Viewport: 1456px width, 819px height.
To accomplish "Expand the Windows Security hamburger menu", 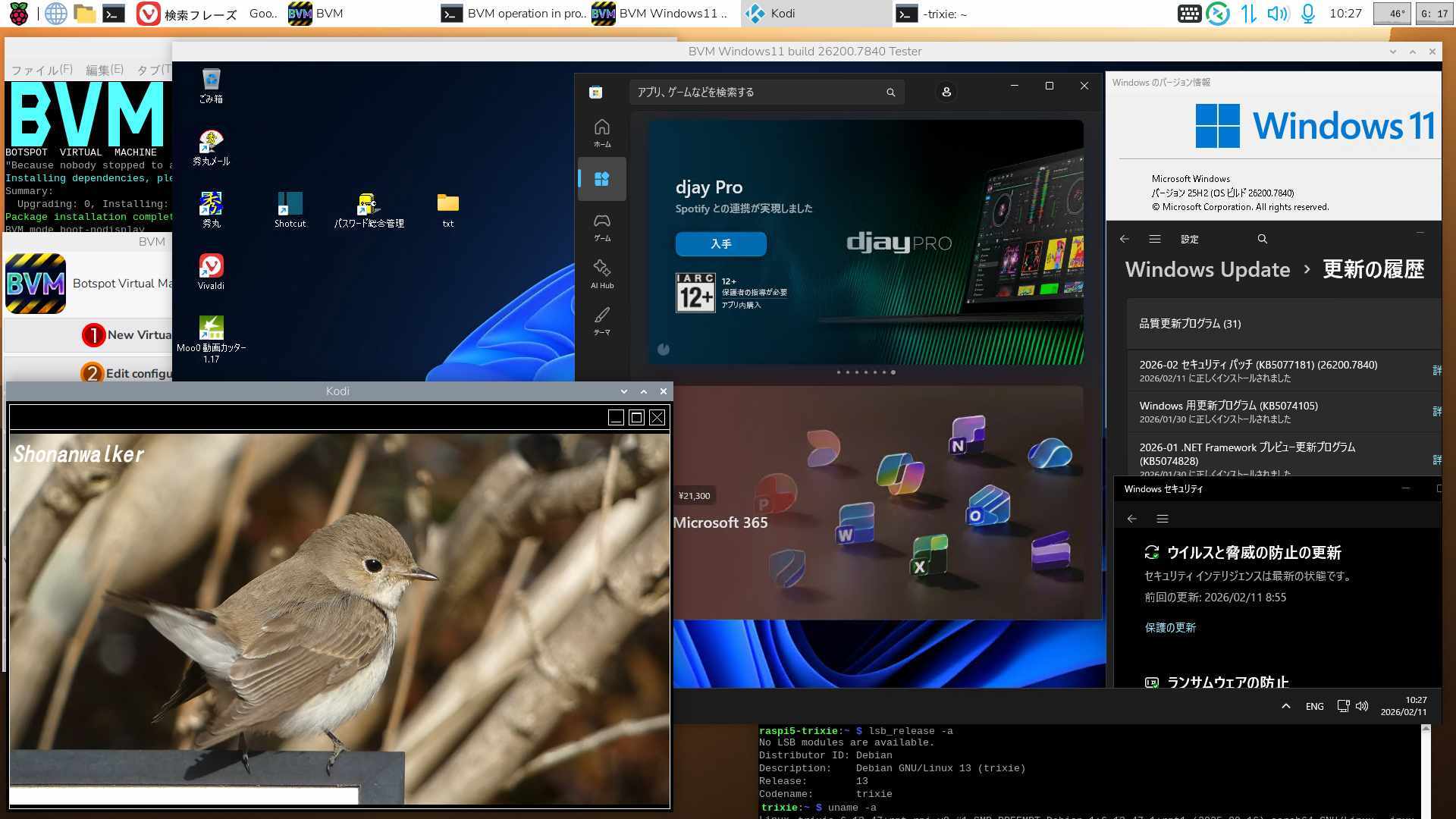I will click(x=1162, y=519).
